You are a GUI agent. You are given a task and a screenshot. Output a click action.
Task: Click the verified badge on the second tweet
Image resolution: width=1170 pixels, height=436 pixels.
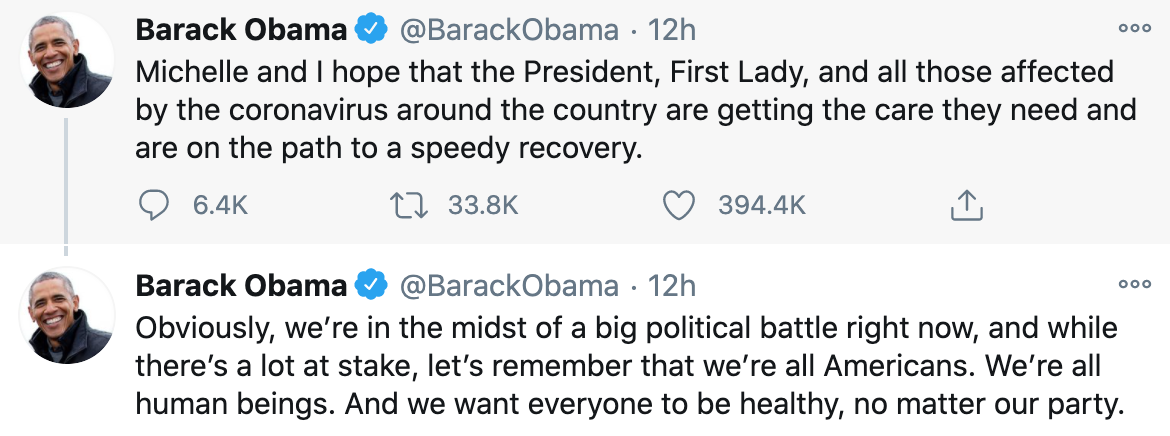372,287
